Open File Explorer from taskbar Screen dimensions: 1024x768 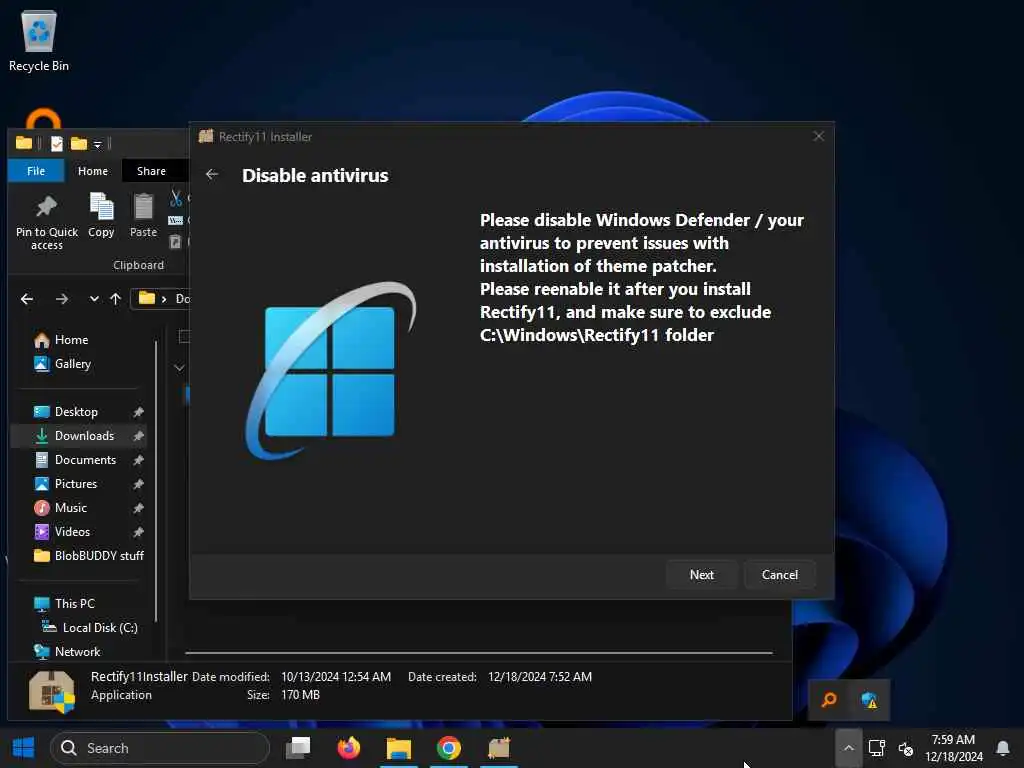tap(398, 748)
